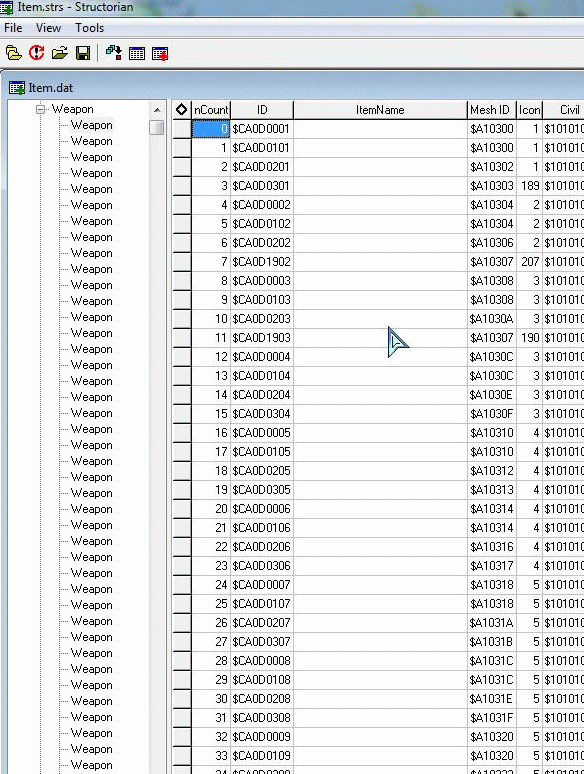Select cell $CA0D0301
Image resolution: width=584 pixels, height=774 pixels.
(262, 186)
